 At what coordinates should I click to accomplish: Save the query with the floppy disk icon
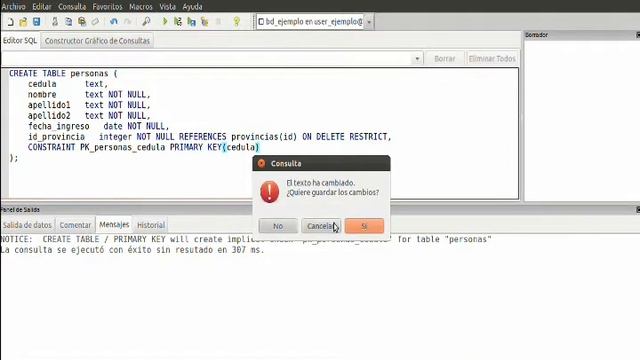coord(36,22)
